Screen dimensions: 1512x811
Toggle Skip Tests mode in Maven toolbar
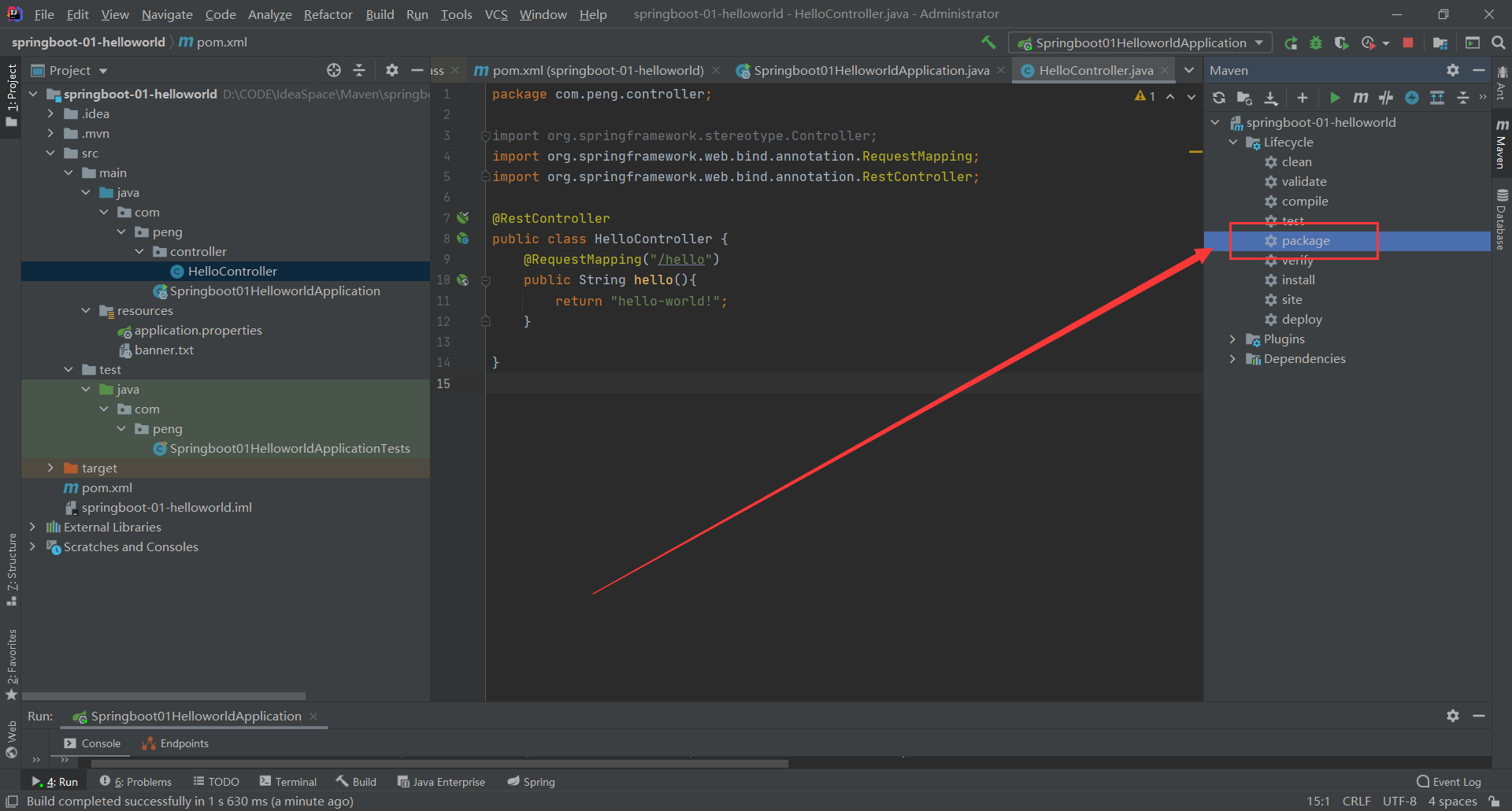click(x=1412, y=98)
